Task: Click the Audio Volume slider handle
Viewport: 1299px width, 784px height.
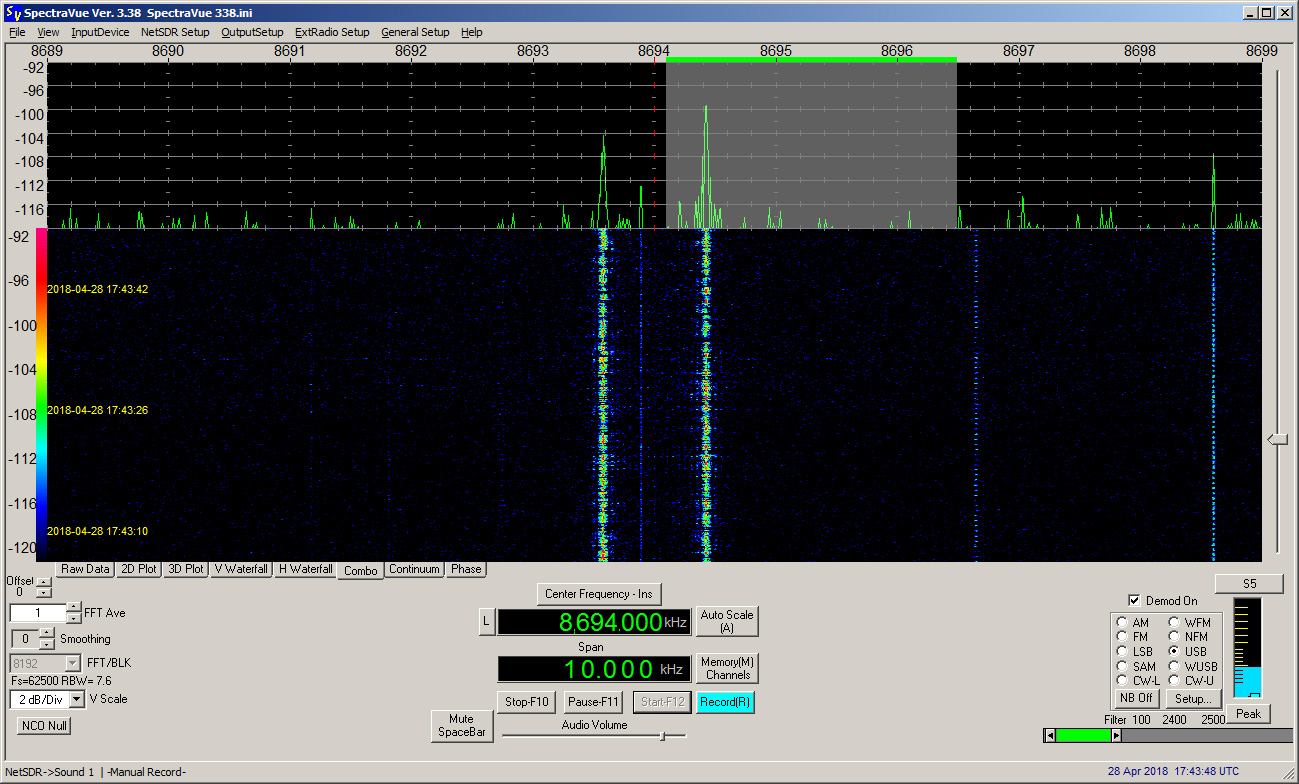Action: 662,736
